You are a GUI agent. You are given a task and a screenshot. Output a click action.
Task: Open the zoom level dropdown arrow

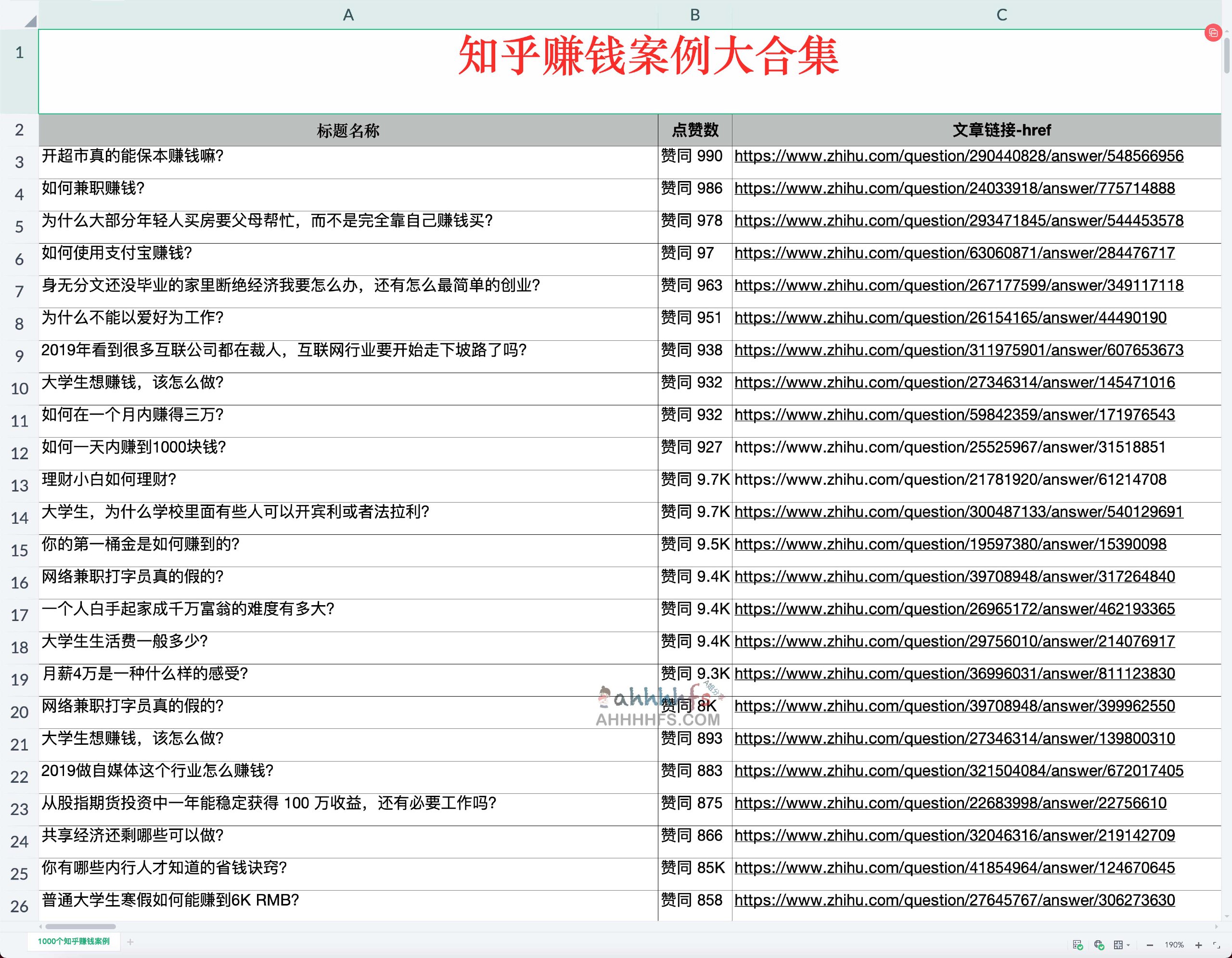click(x=1128, y=946)
